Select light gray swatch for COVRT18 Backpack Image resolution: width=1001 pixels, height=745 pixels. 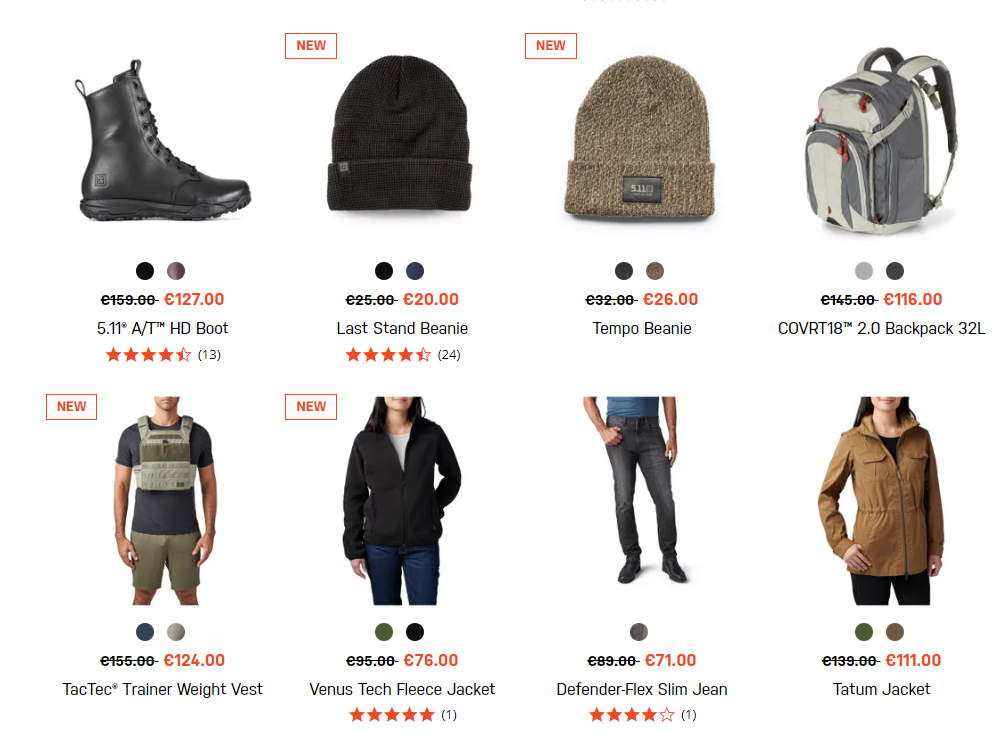point(864,271)
